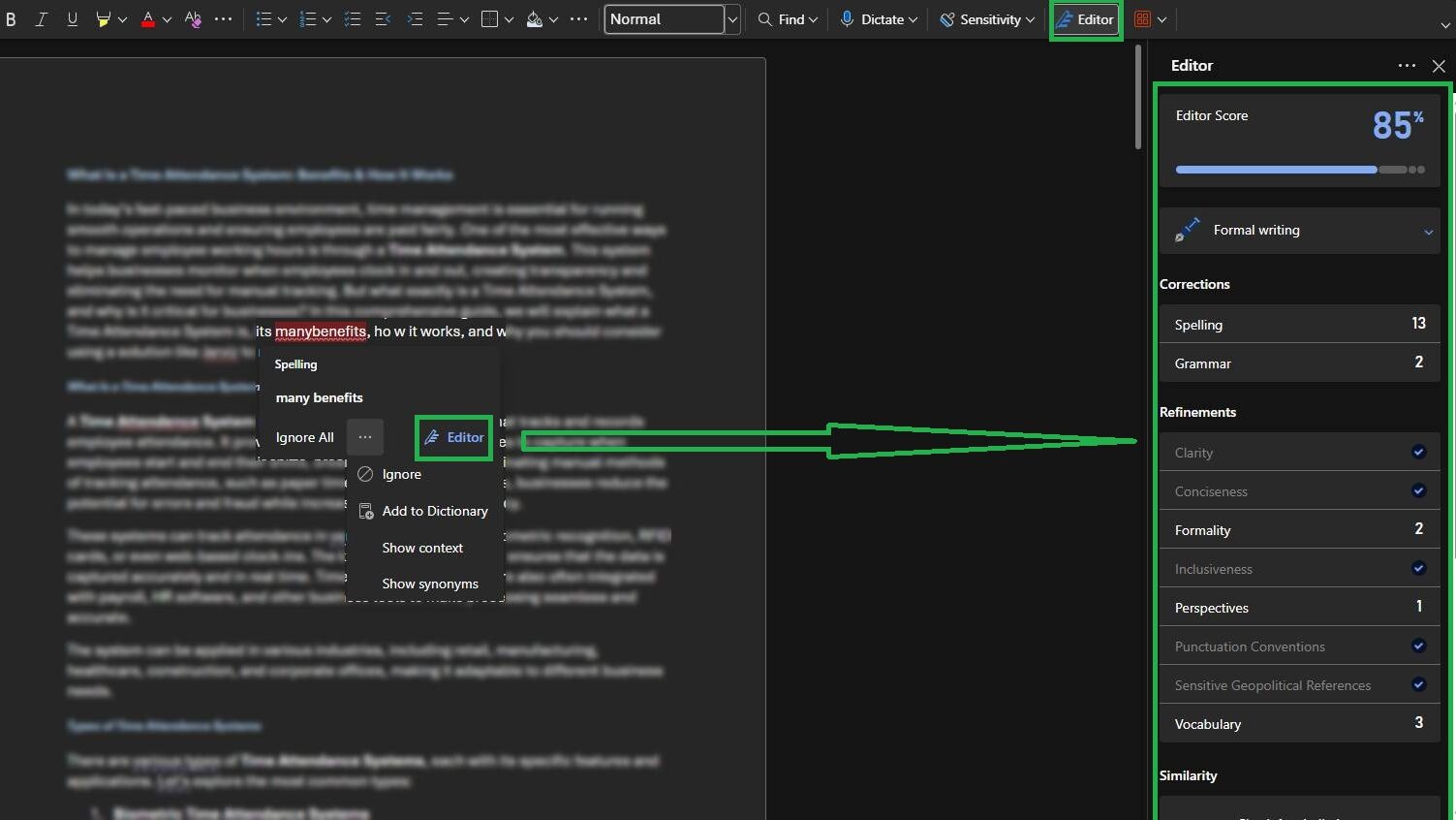Screen dimensions: 1456x820
Task: Select the Inclusiveness refinement row
Action: pos(1299,569)
